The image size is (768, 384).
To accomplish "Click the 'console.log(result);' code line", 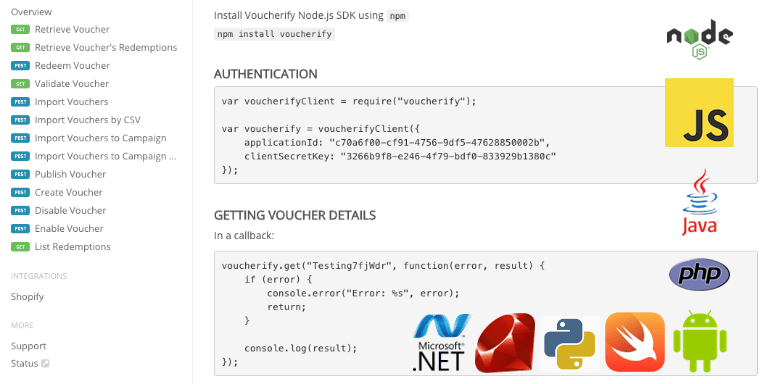I will 301,348.
